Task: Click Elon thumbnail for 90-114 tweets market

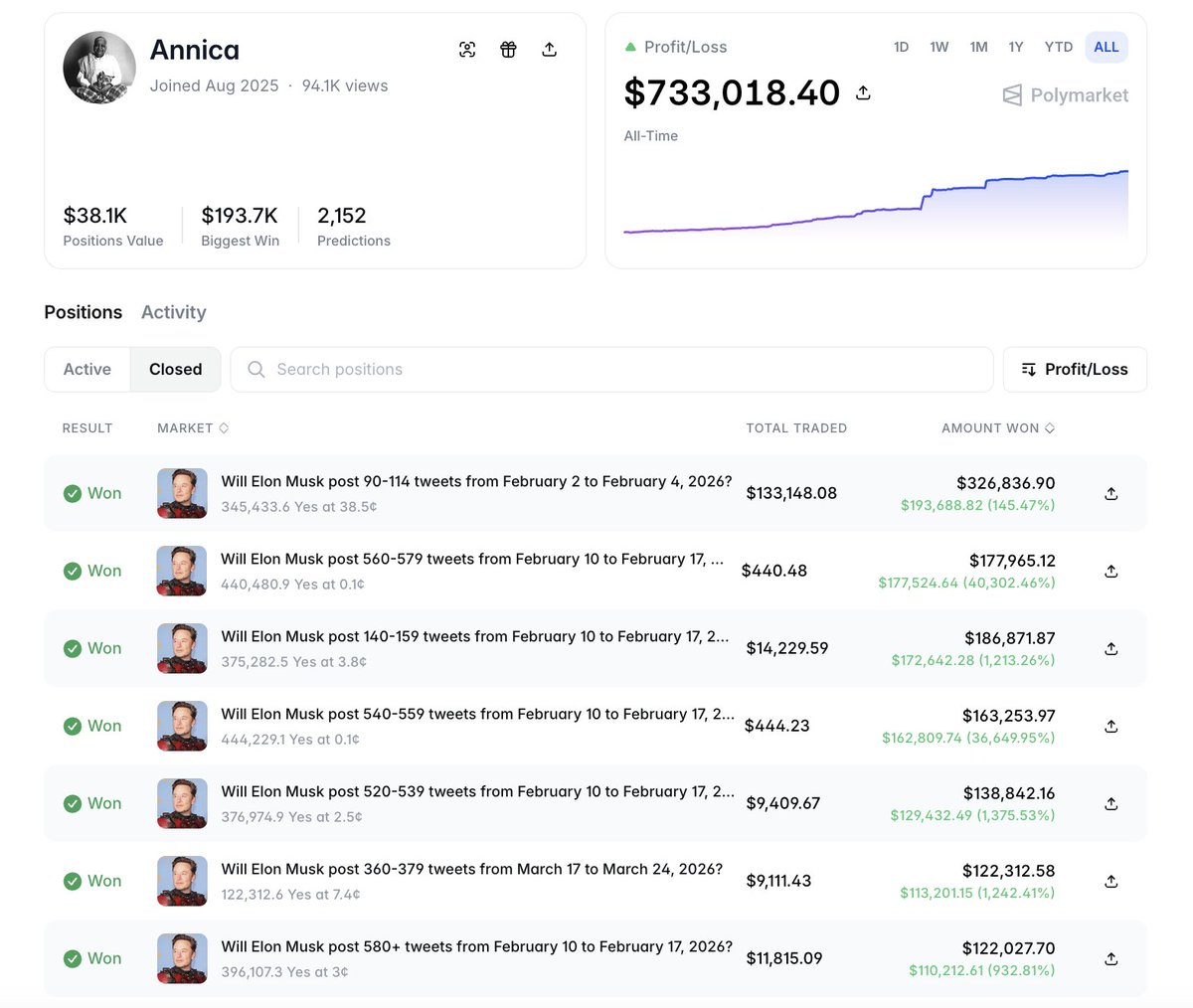Action: [182, 493]
